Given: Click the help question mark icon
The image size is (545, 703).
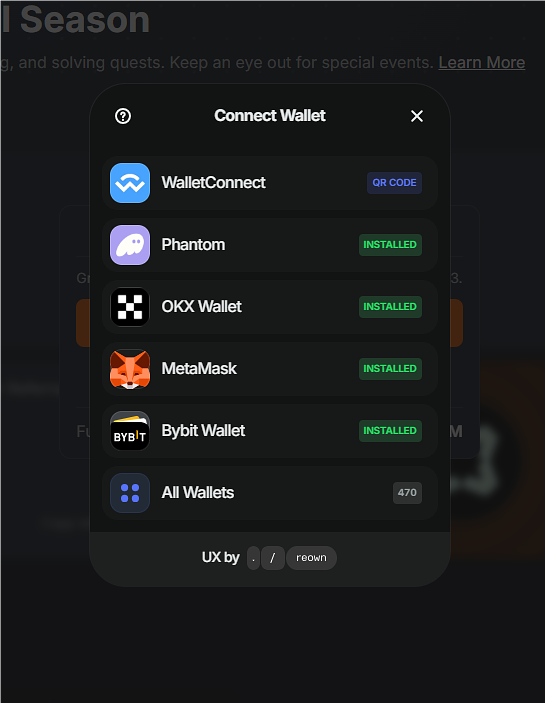Looking at the screenshot, I should point(123,116).
